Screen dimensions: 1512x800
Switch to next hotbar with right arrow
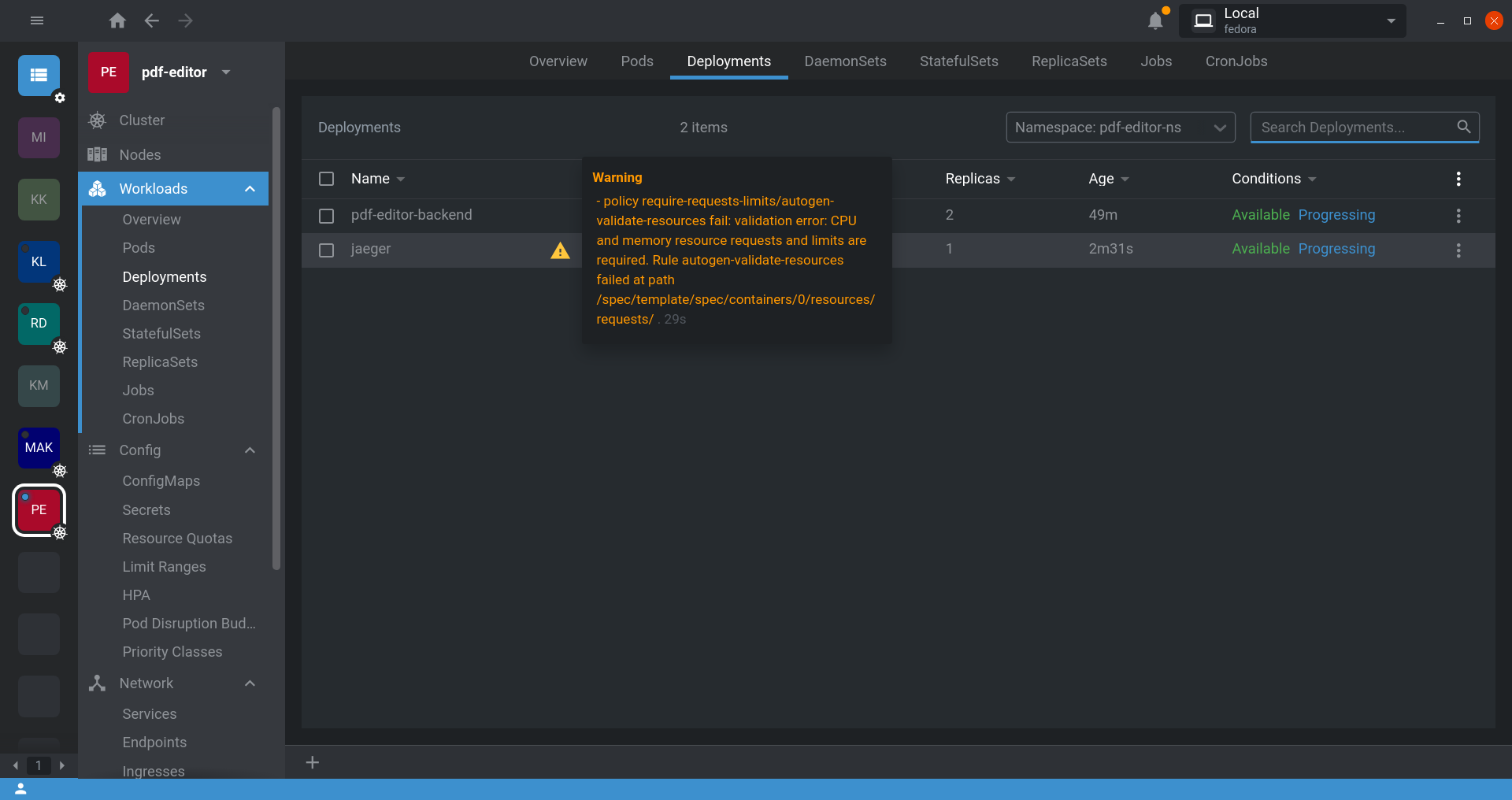pyautogui.click(x=62, y=765)
